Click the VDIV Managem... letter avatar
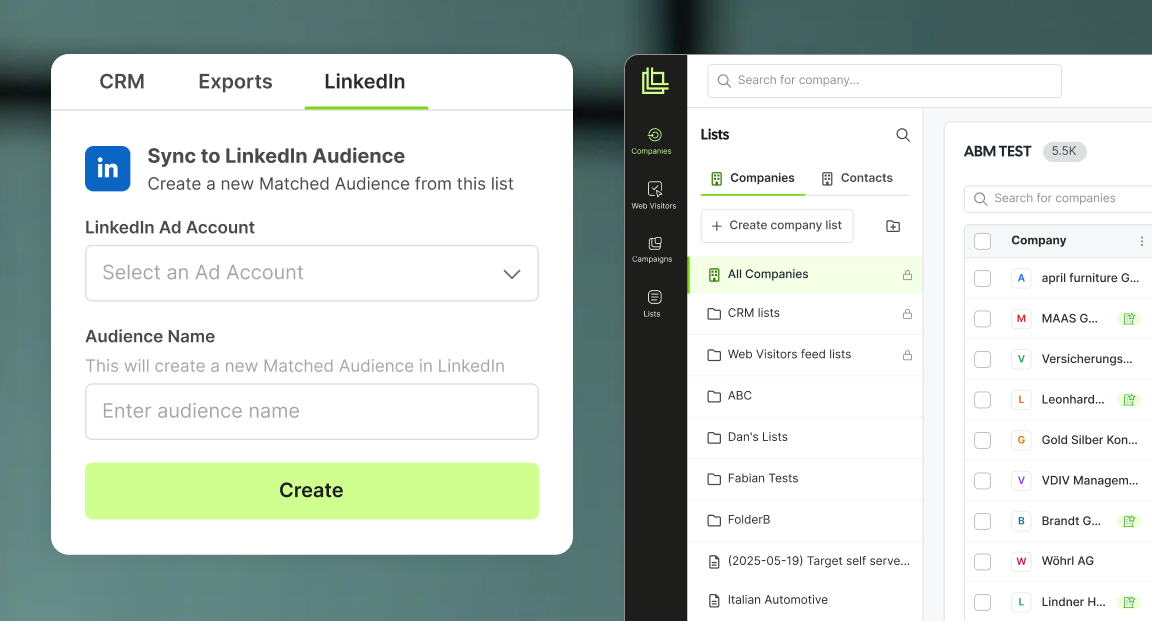 point(1020,481)
